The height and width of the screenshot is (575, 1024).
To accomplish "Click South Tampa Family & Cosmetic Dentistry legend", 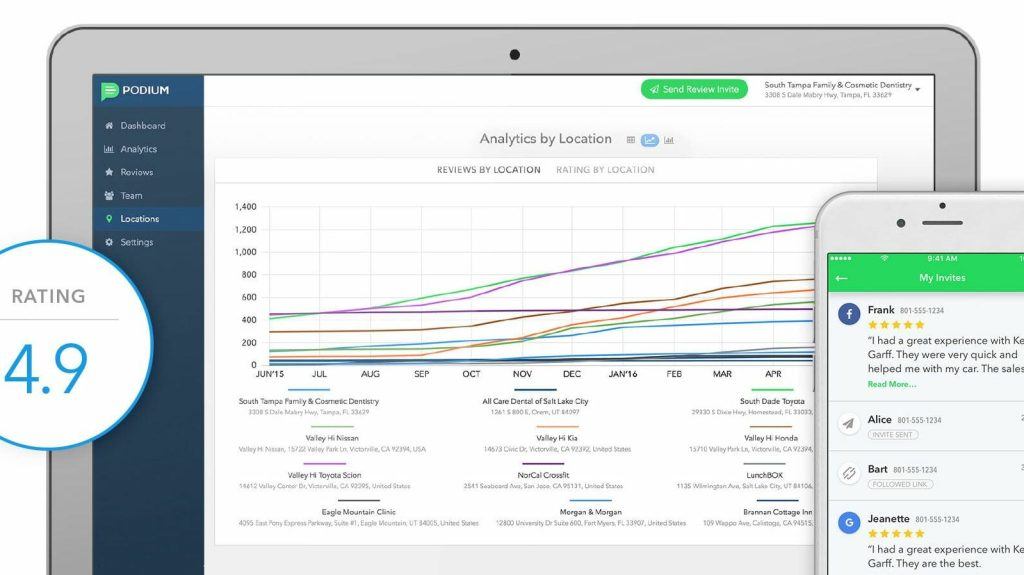I will [x=308, y=401].
